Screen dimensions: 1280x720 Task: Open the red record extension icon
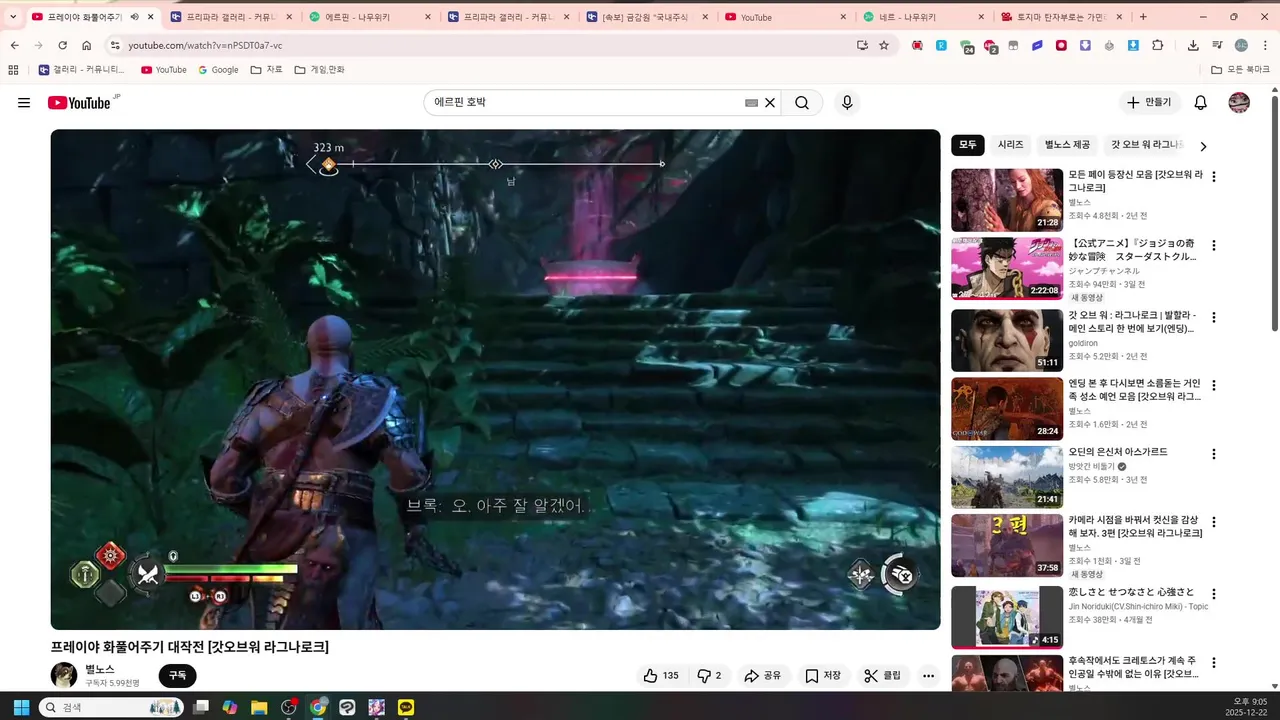1061,45
